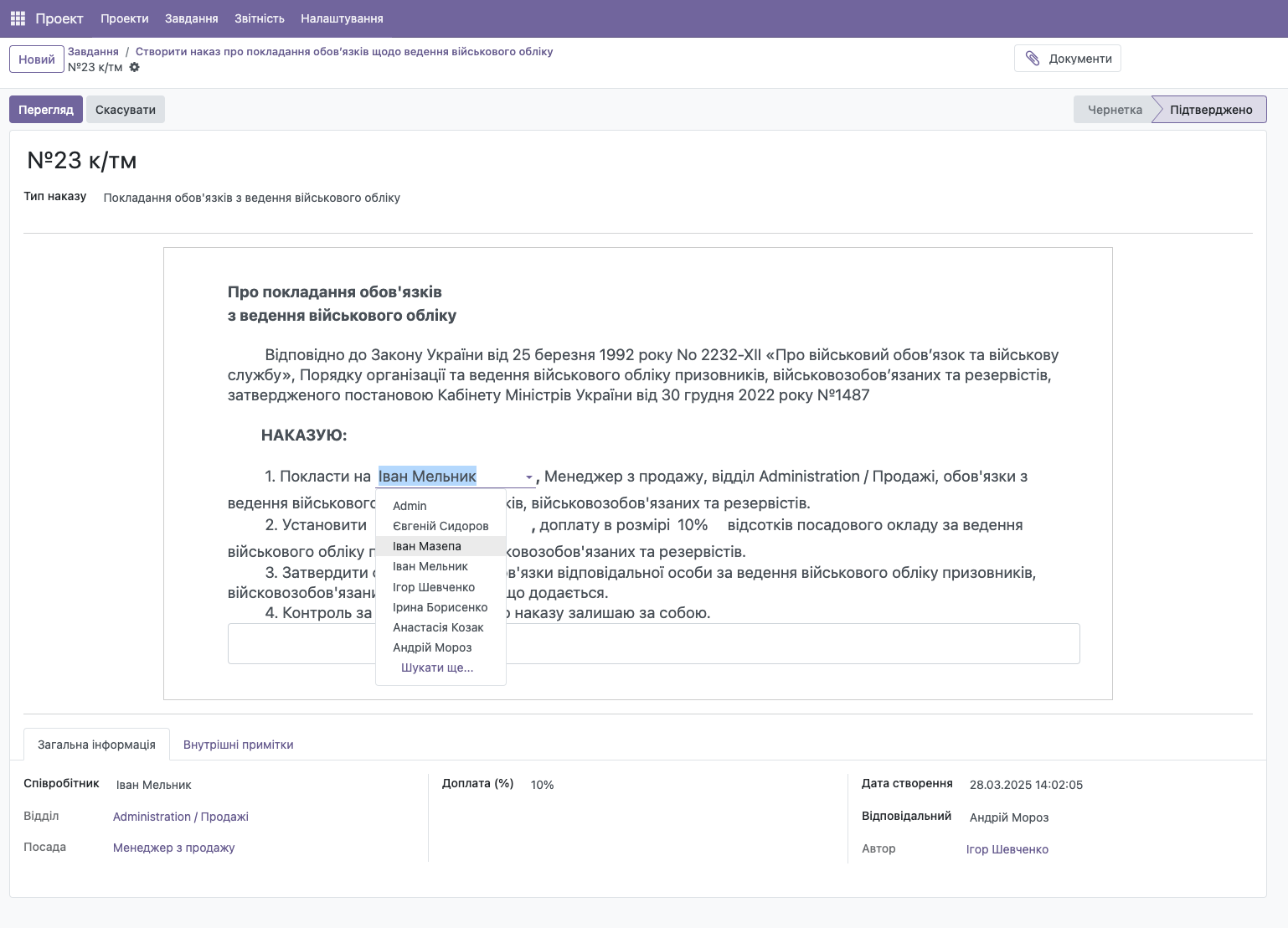Image resolution: width=1288 pixels, height=928 pixels.
Task: Click Доплата (%) value 10%
Action: tap(543, 785)
